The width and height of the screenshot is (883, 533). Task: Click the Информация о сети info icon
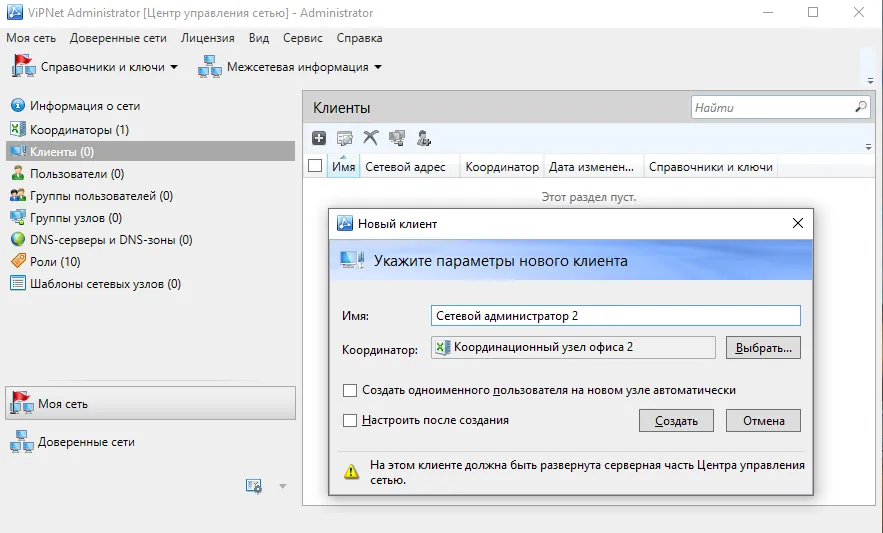coord(18,105)
